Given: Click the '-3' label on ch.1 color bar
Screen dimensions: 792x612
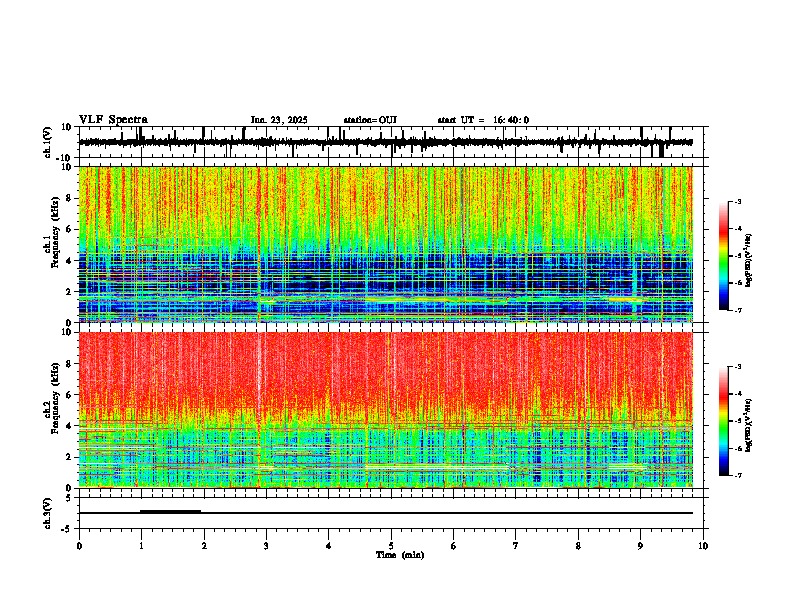Looking at the screenshot, I should click(738, 201).
